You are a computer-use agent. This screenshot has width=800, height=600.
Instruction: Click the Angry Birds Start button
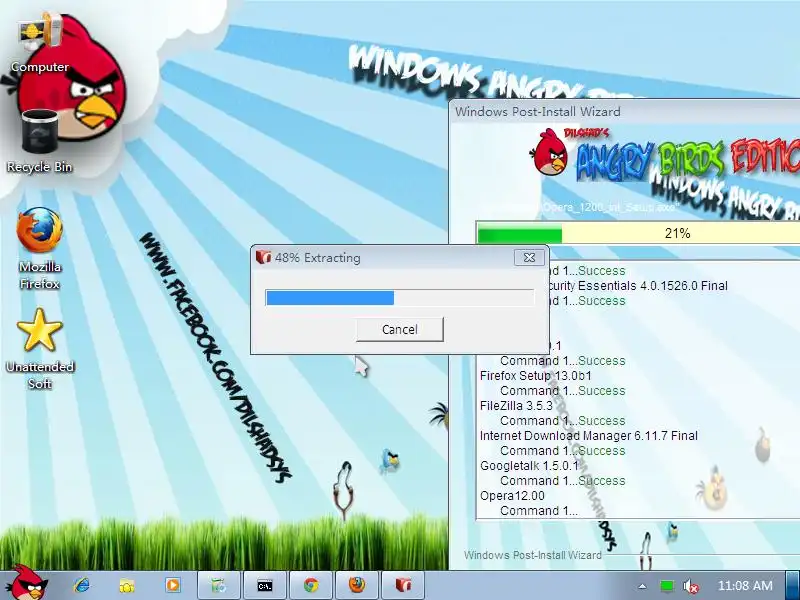coord(29,583)
